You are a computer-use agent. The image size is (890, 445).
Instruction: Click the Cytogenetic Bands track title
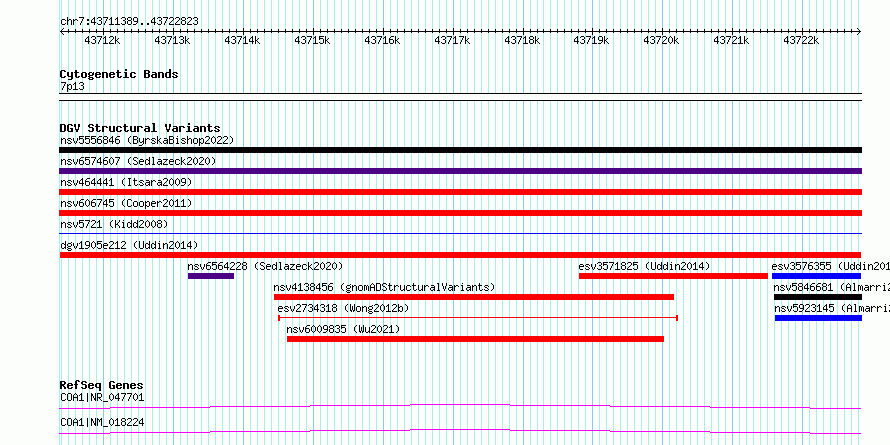[x=119, y=74]
